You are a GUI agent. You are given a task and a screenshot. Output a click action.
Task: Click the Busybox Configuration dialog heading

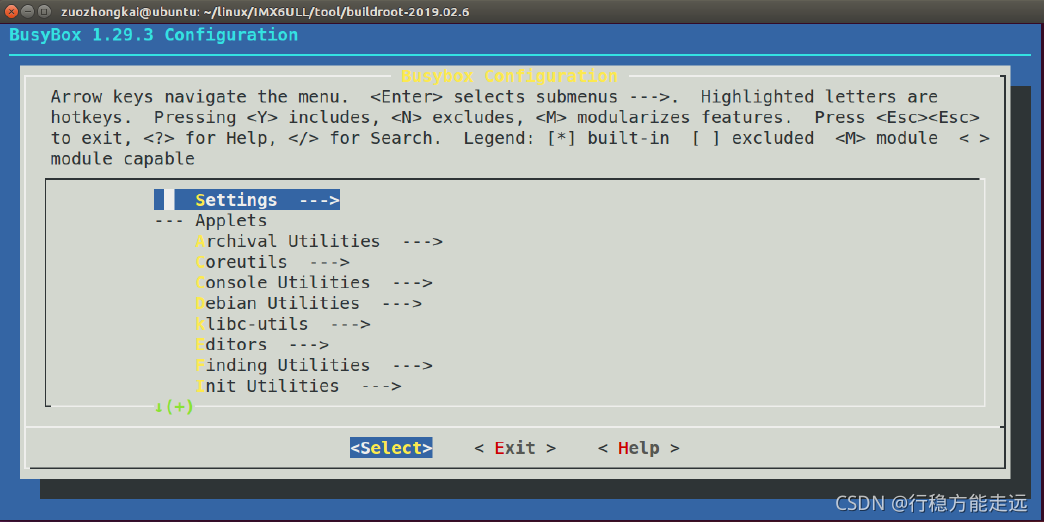click(x=510, y=75)
